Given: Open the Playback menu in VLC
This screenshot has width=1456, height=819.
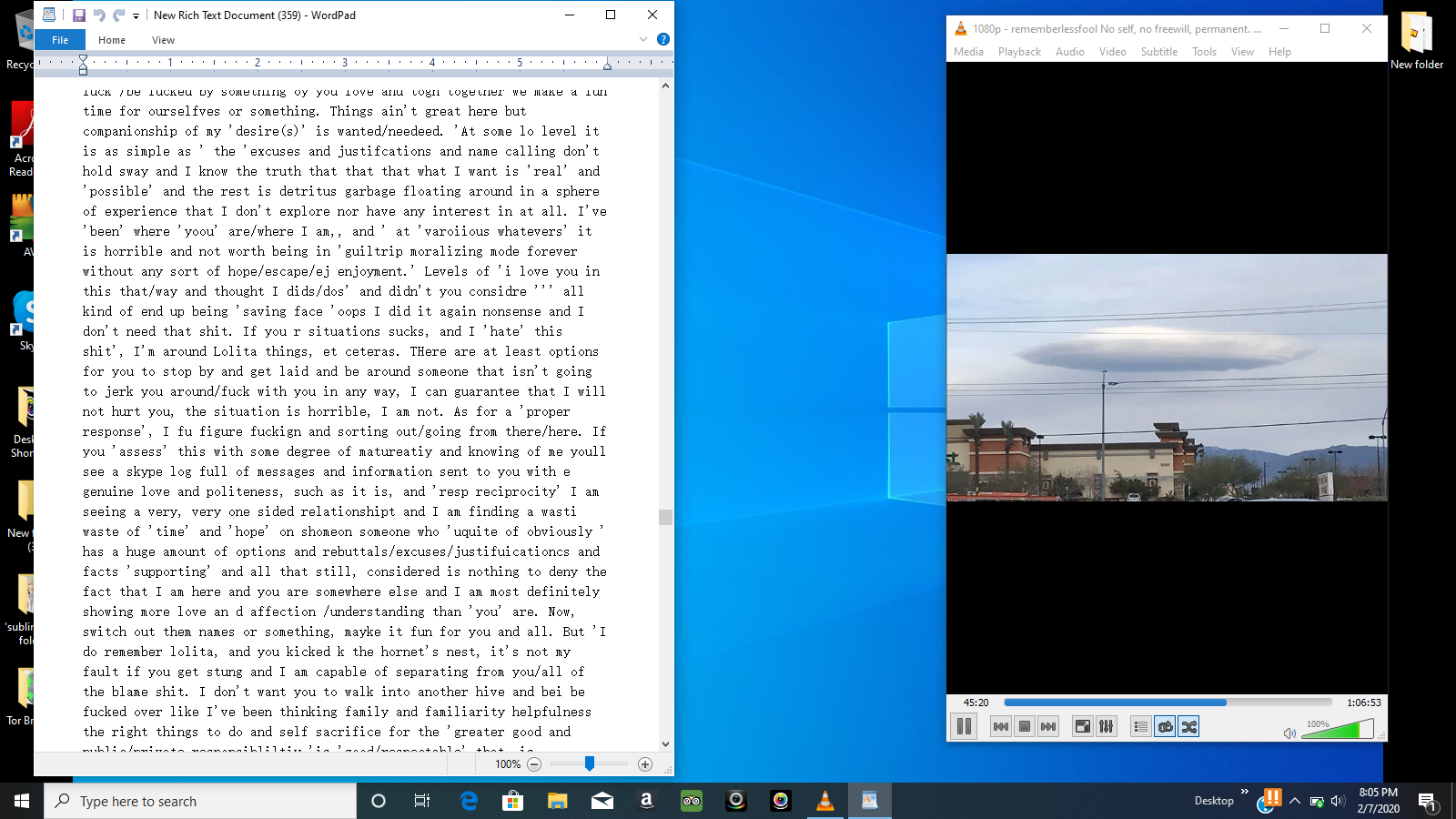Looking at the screenshot, I should (x=1019, y=52).
